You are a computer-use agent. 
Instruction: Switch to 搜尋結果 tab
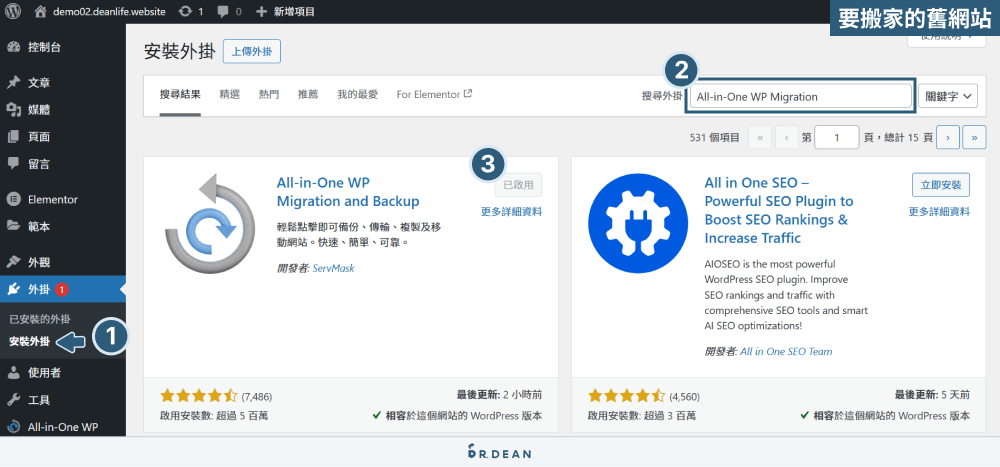pos(180,94)
